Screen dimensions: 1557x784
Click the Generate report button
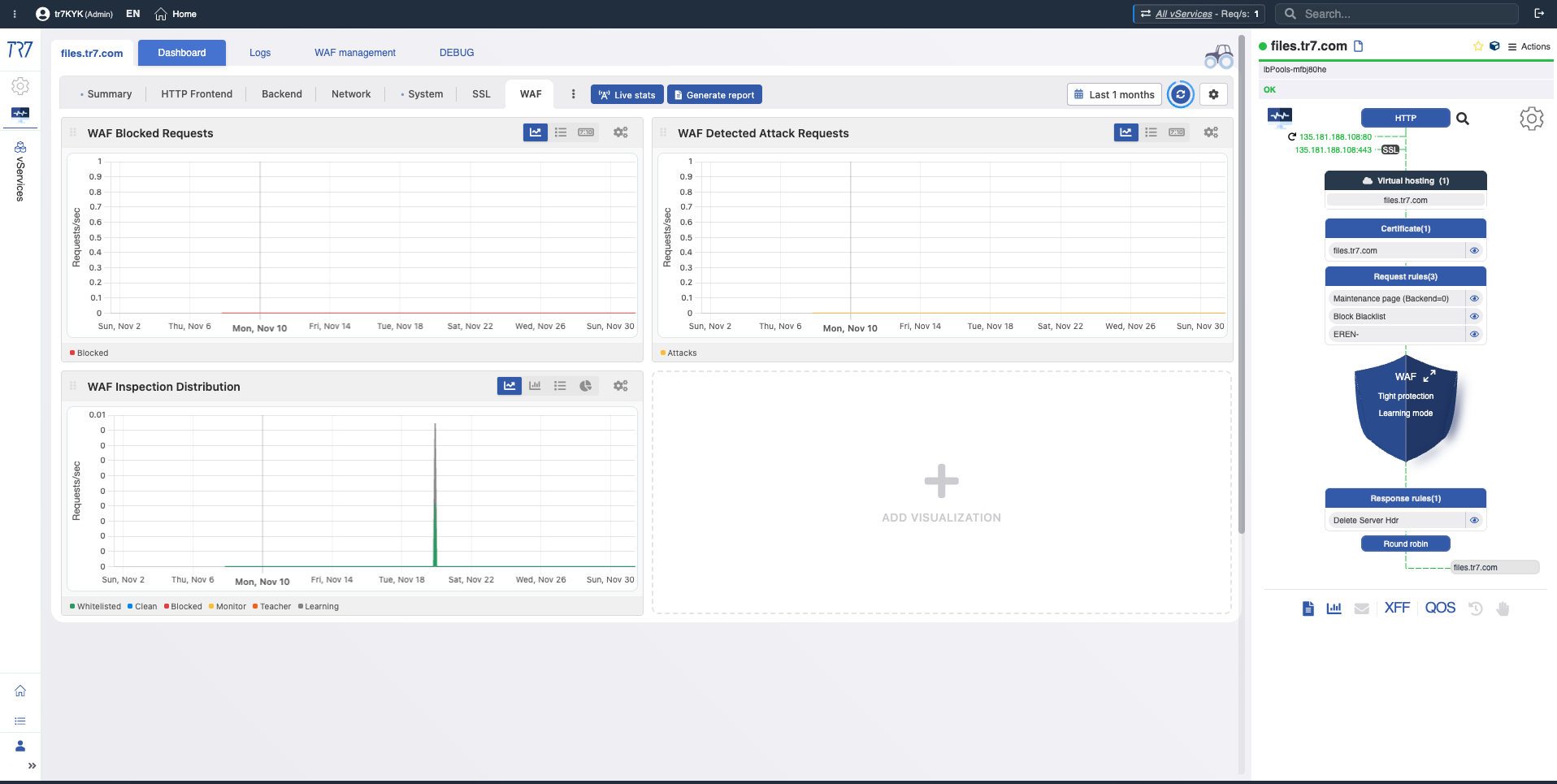(714, 95)
